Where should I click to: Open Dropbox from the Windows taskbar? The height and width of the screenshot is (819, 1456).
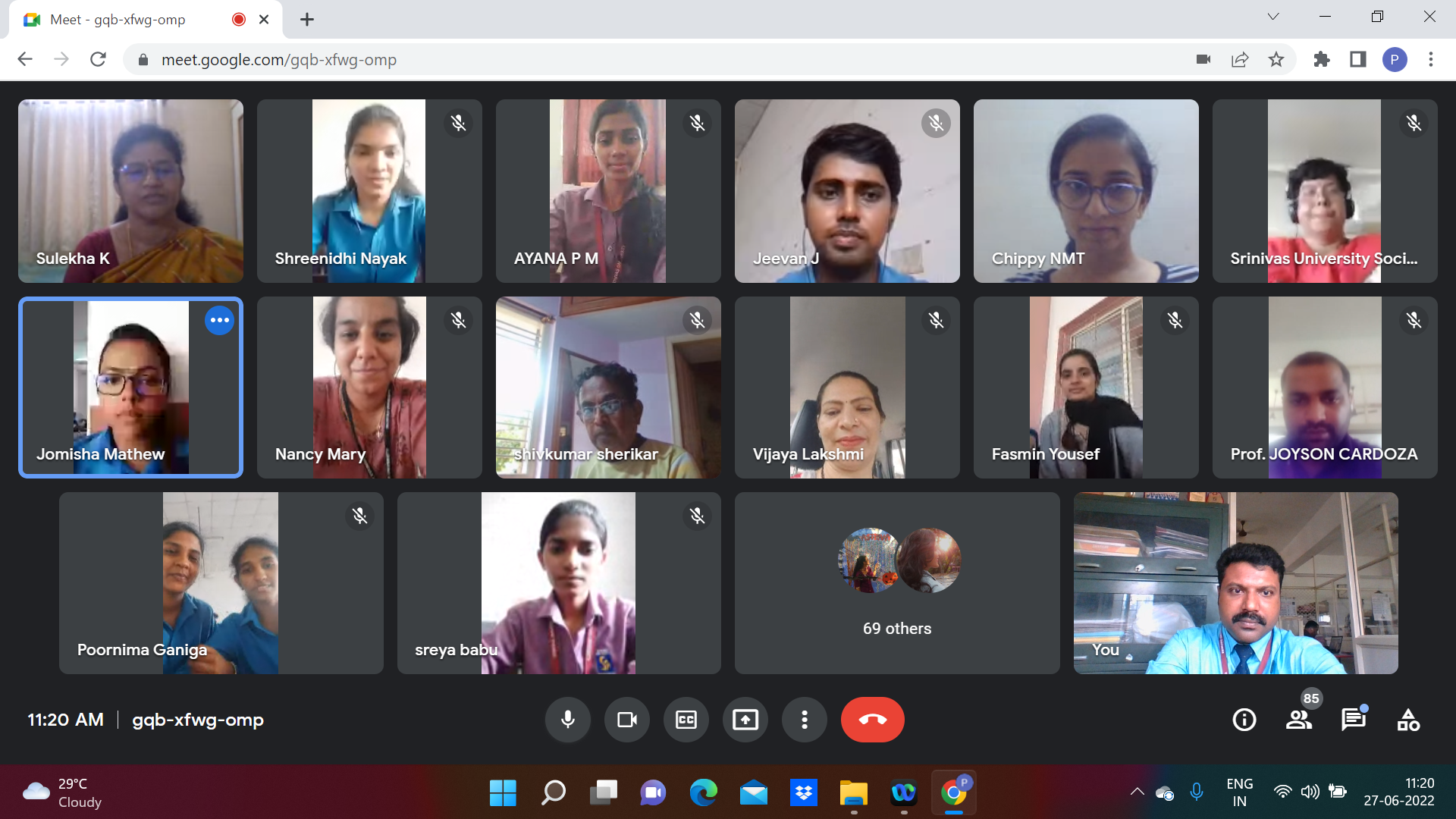coord(803,793)
